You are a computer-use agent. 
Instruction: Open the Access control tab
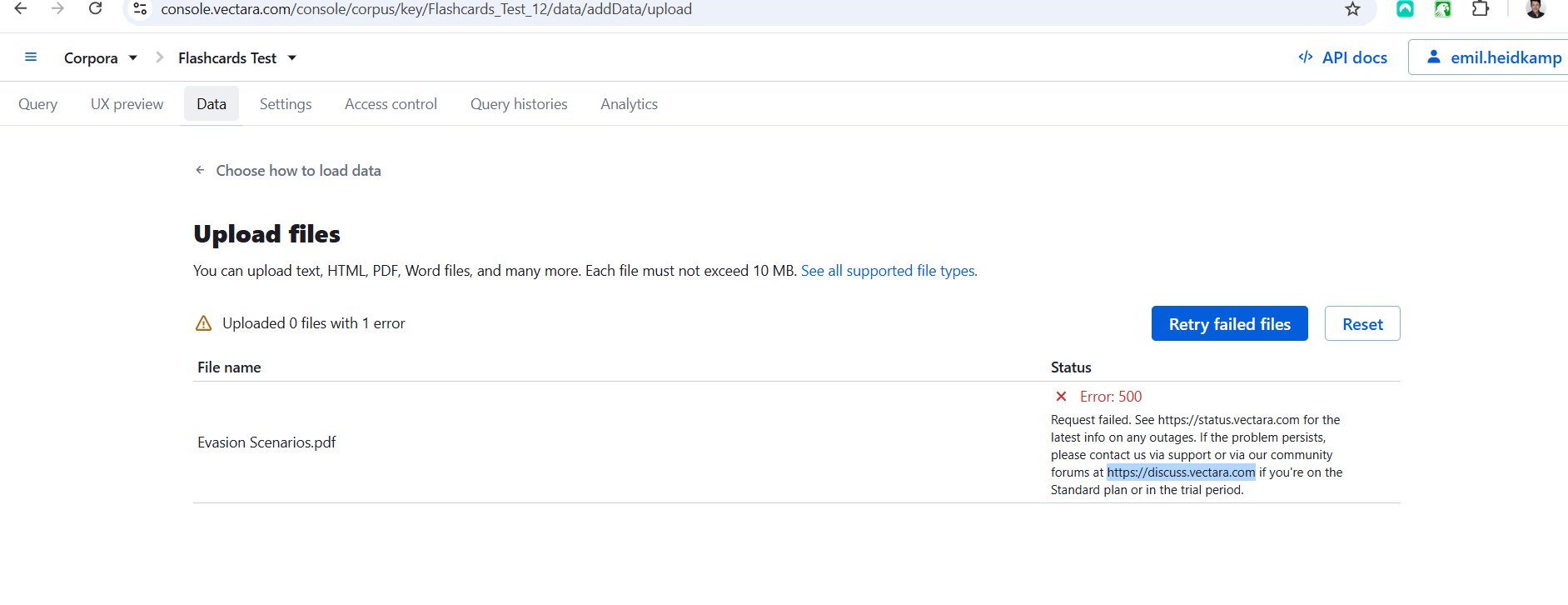pyautogui.click(x=391, y=104)
